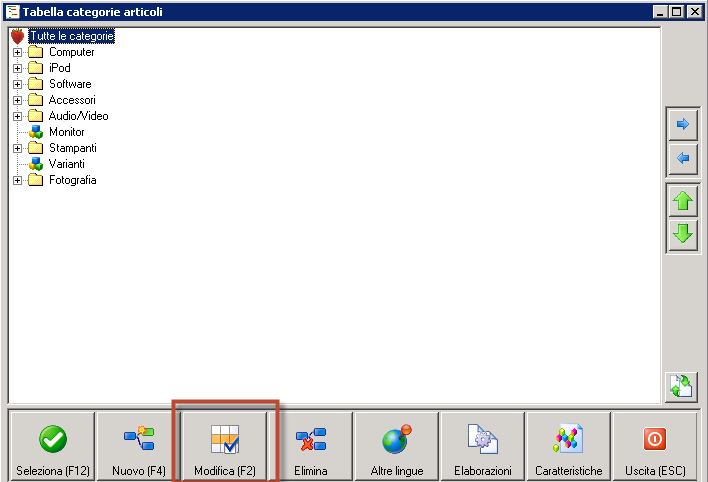Click the blue right arrow button
708x482 pixels.
(683, 124)
